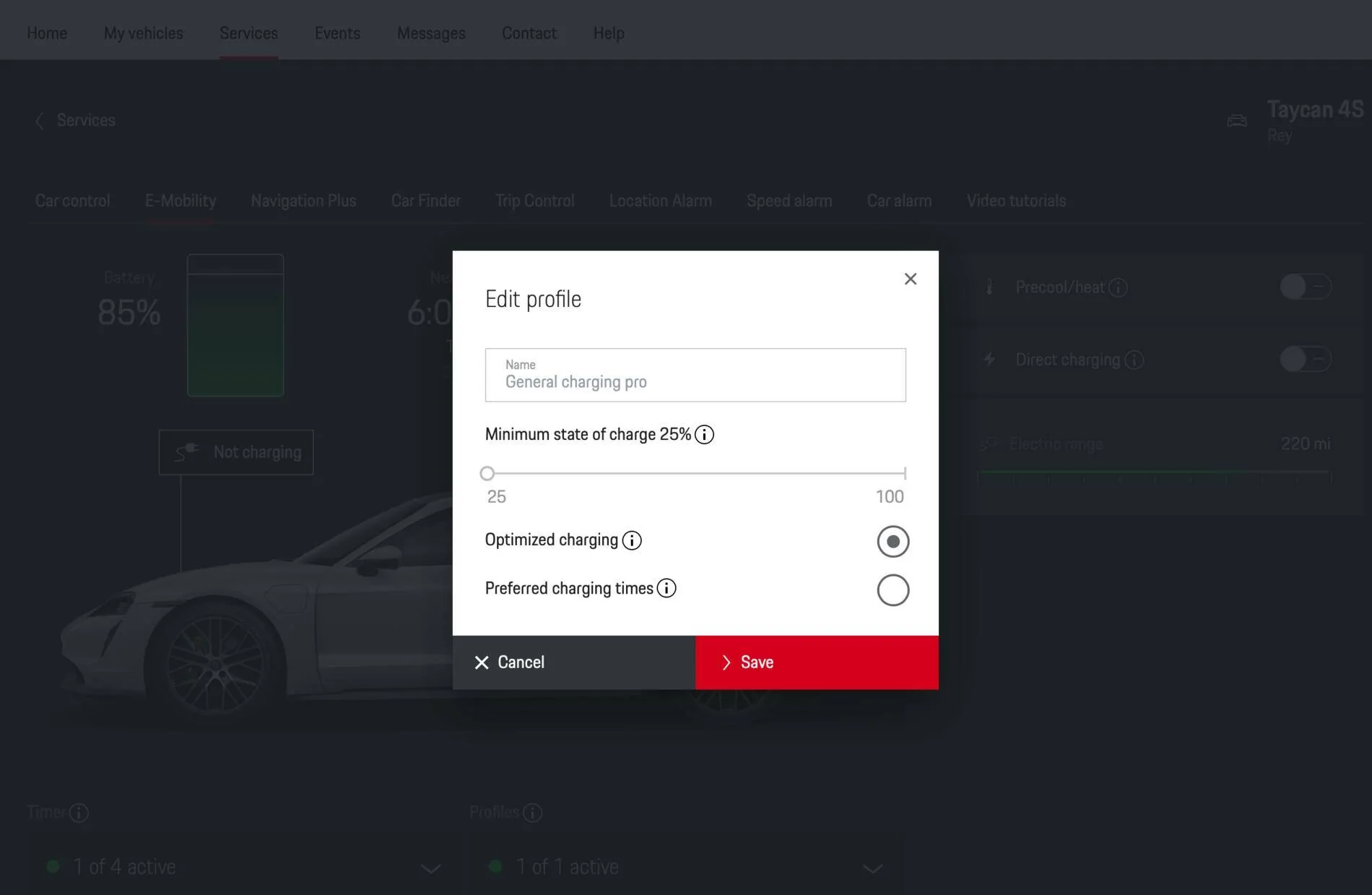The image size is (1372, 895).
Task: Click the Cancel button
Action: click(574, 662)
